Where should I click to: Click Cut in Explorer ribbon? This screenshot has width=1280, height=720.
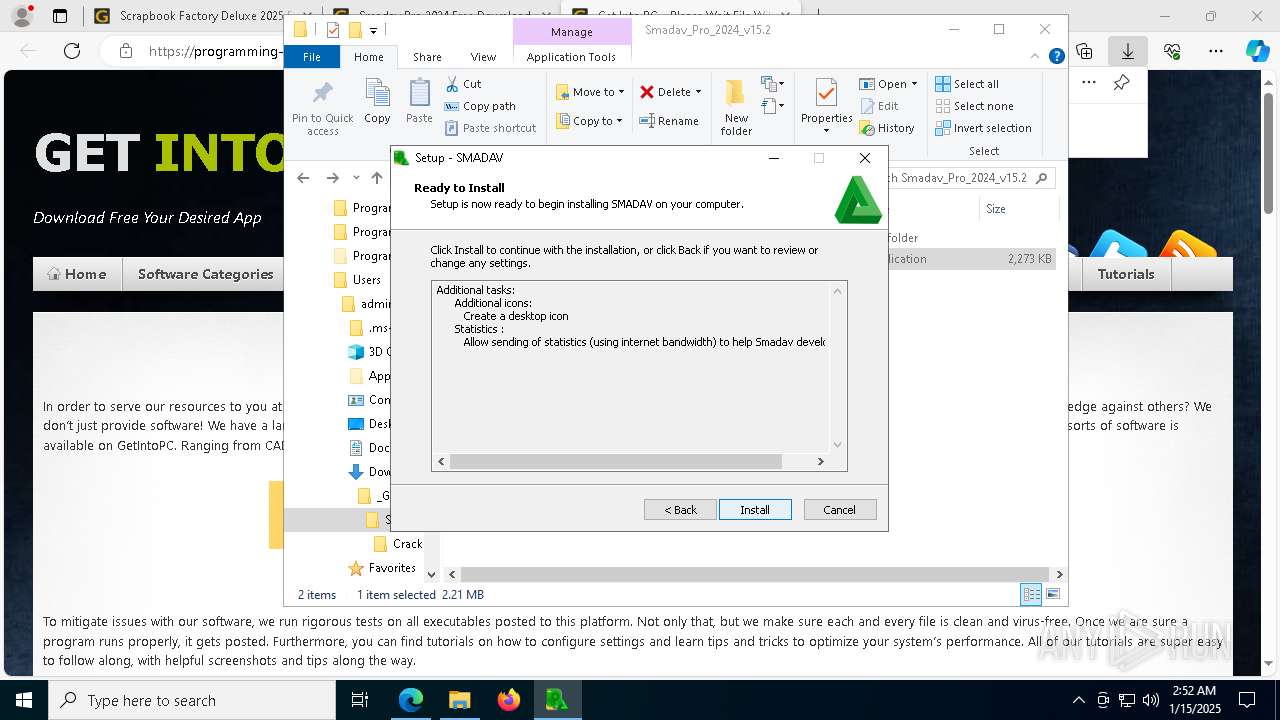coord(463,84)
